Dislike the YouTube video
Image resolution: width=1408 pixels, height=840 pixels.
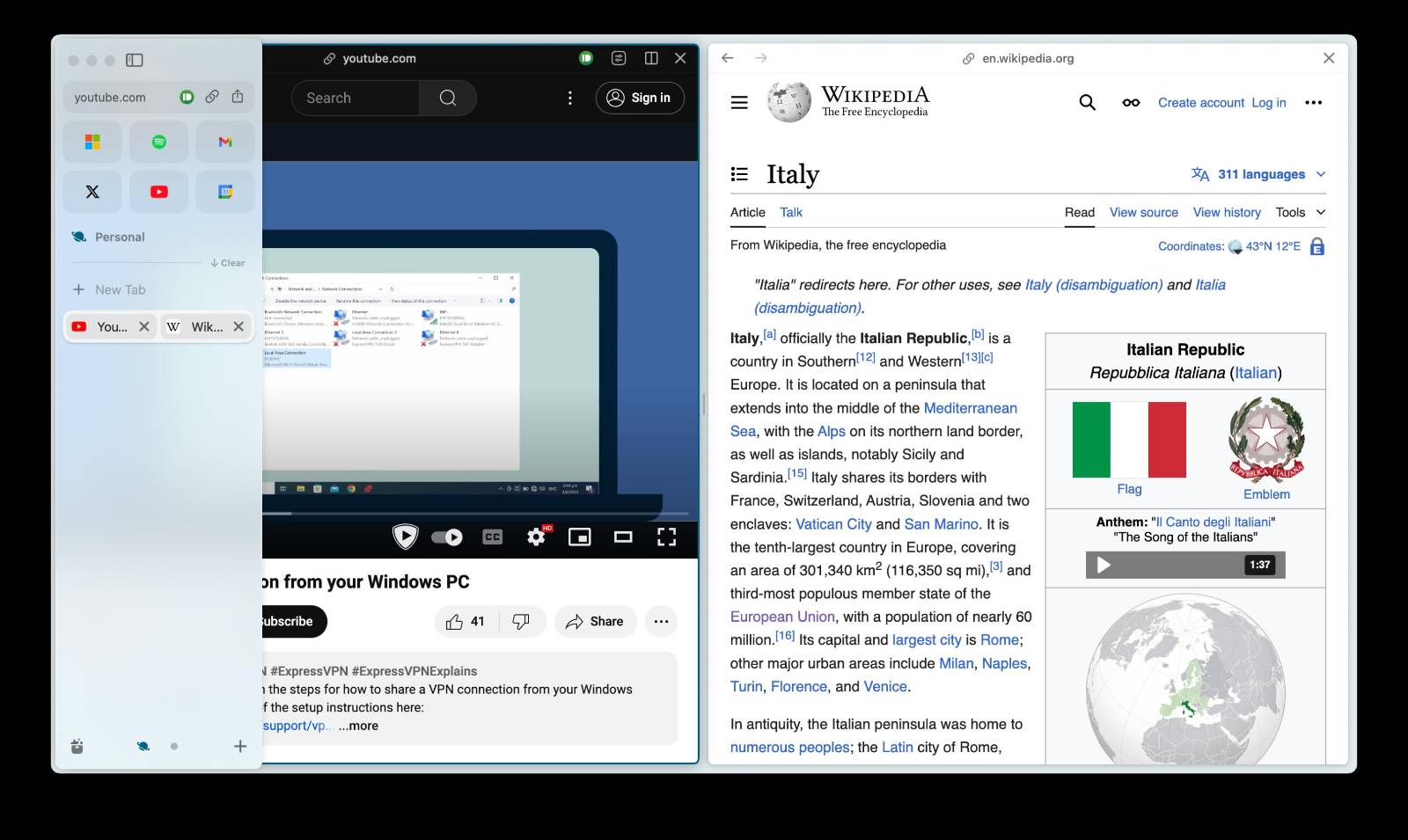click(521, 622)
